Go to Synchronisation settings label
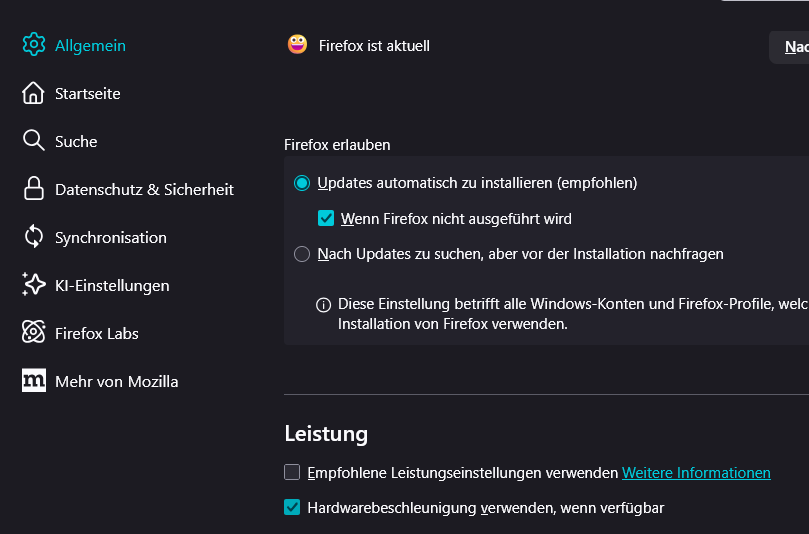 [x=111, y=237]
